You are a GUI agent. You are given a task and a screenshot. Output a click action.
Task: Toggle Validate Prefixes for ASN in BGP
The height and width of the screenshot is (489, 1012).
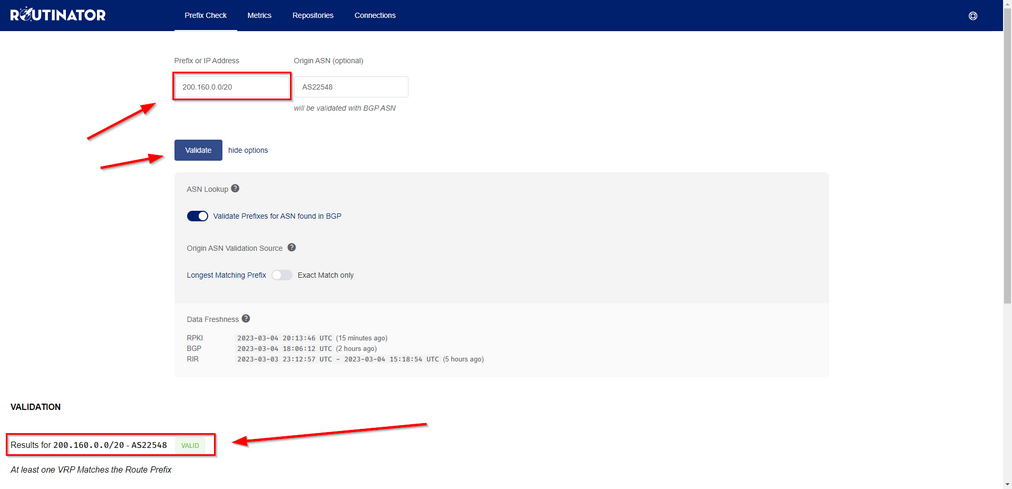pyautogui.click(x=197, y=216)
